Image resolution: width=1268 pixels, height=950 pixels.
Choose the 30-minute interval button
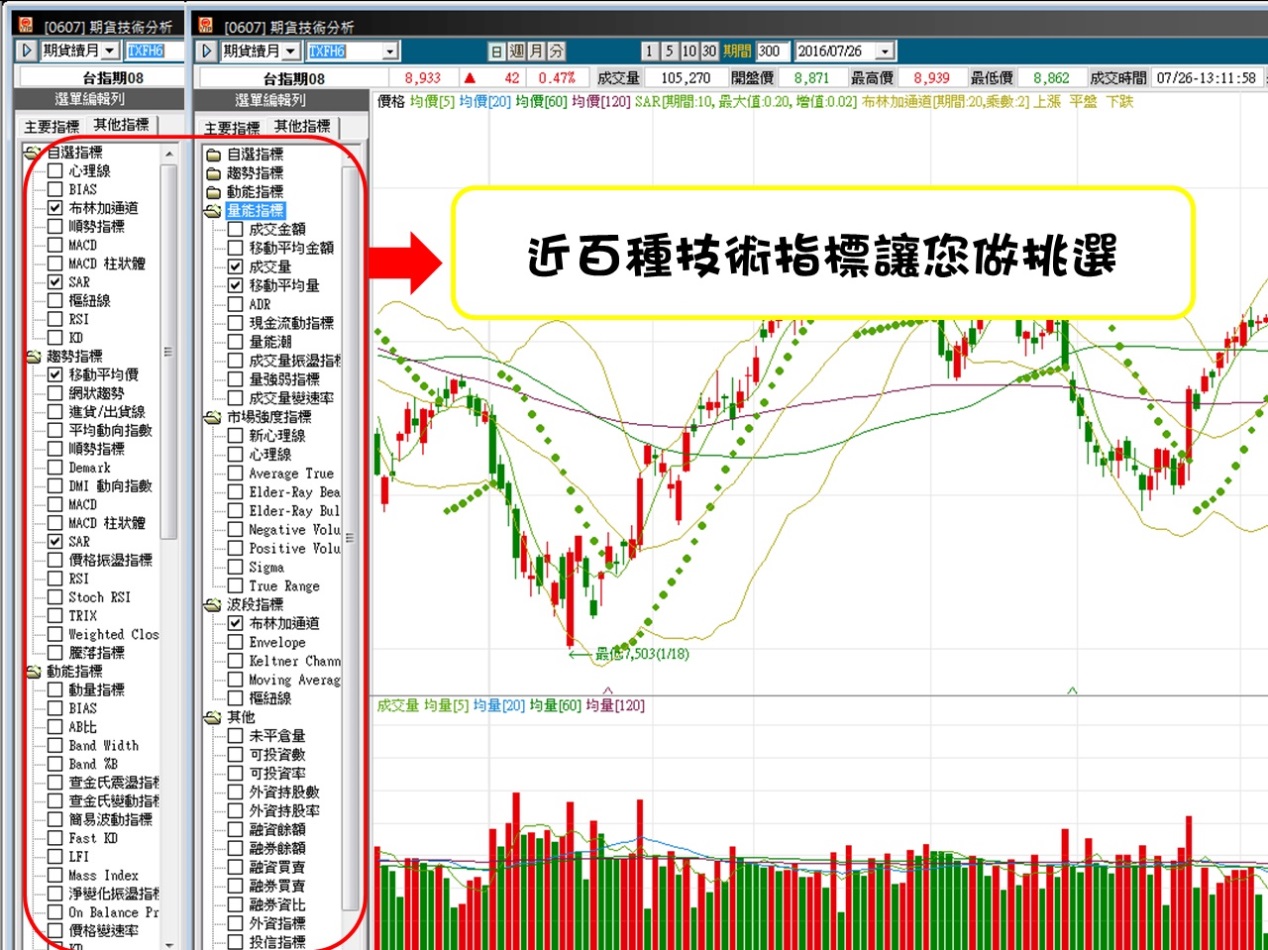[x=709, y=51]
